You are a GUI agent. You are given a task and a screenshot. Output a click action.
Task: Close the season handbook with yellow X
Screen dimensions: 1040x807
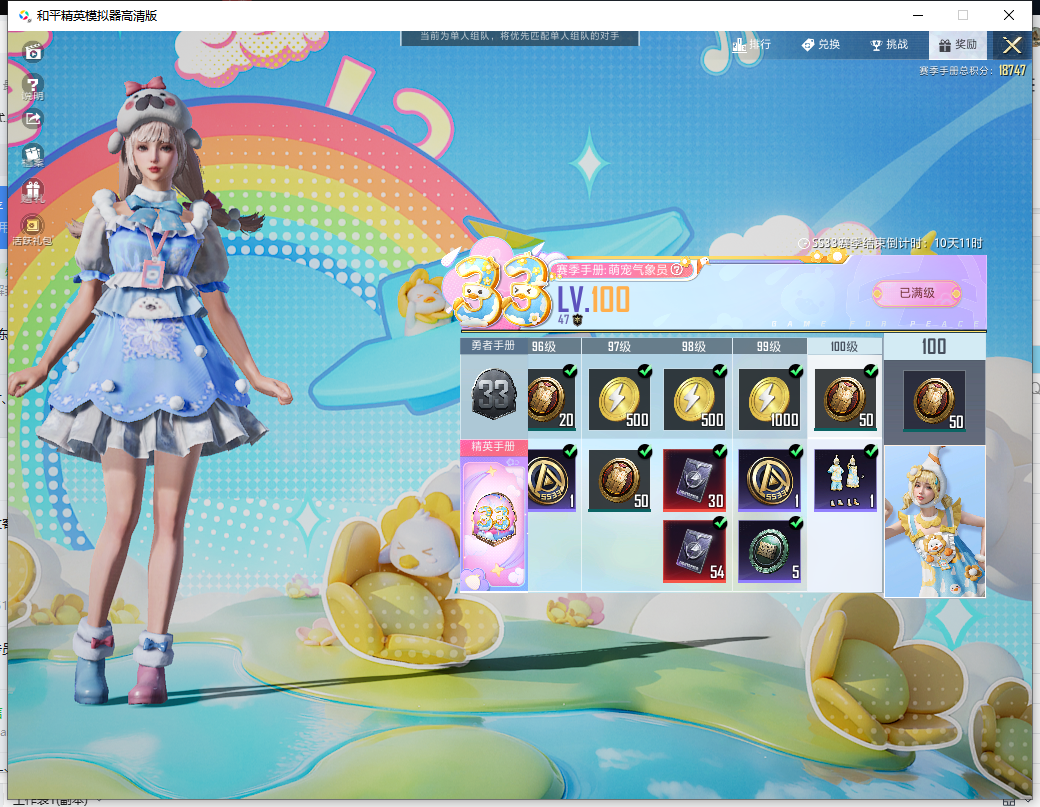pyautogui.click(x=1011, y=45)
